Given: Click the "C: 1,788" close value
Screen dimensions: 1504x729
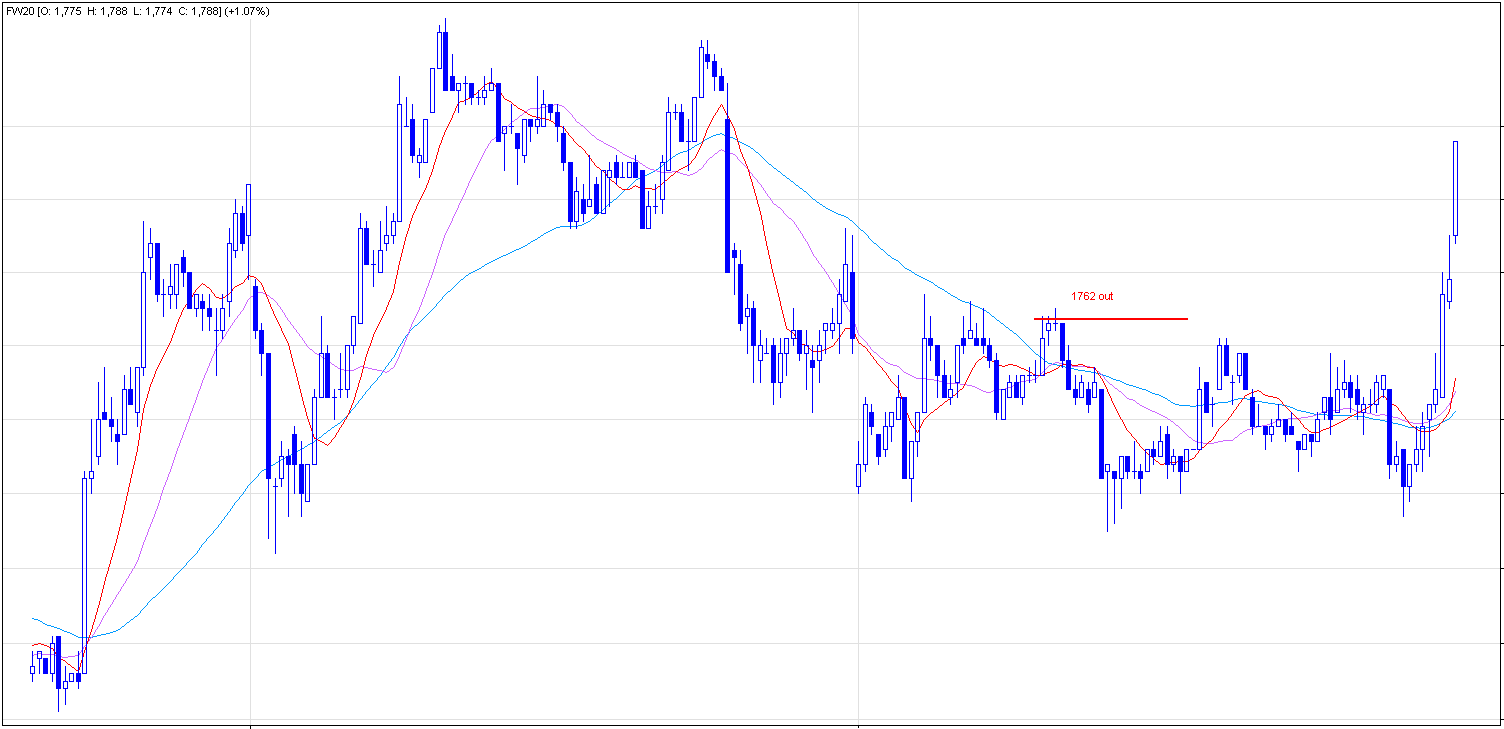Looking at the screenshot, I should tap(200, 11).
